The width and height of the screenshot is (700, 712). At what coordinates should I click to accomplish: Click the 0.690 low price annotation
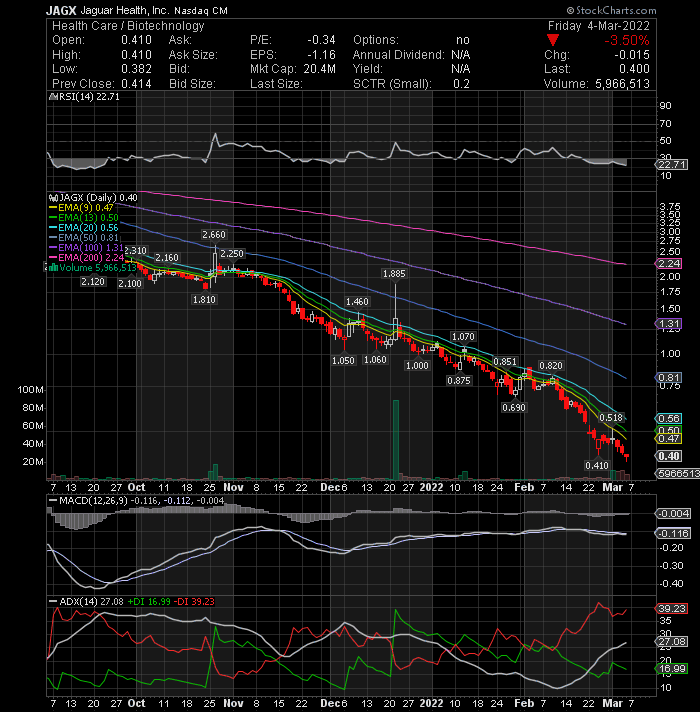point(514,408)
